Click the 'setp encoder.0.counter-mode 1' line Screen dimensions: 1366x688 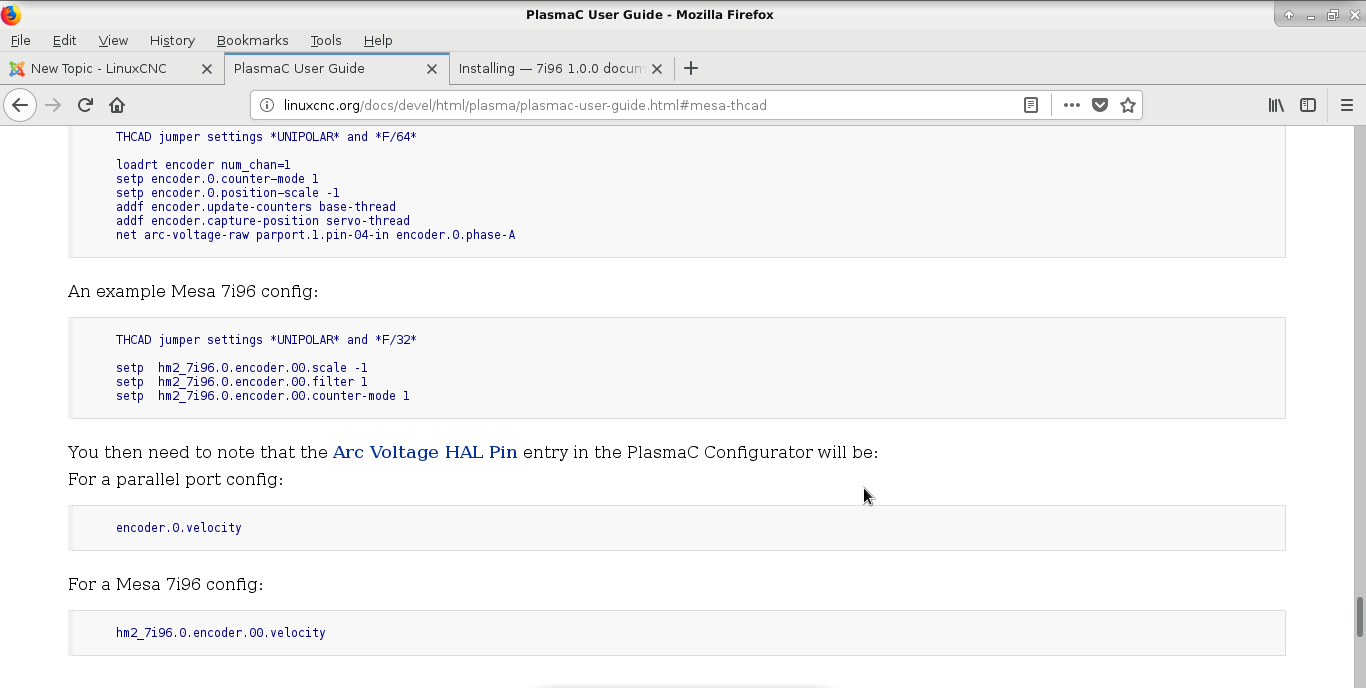coord(217,179)
